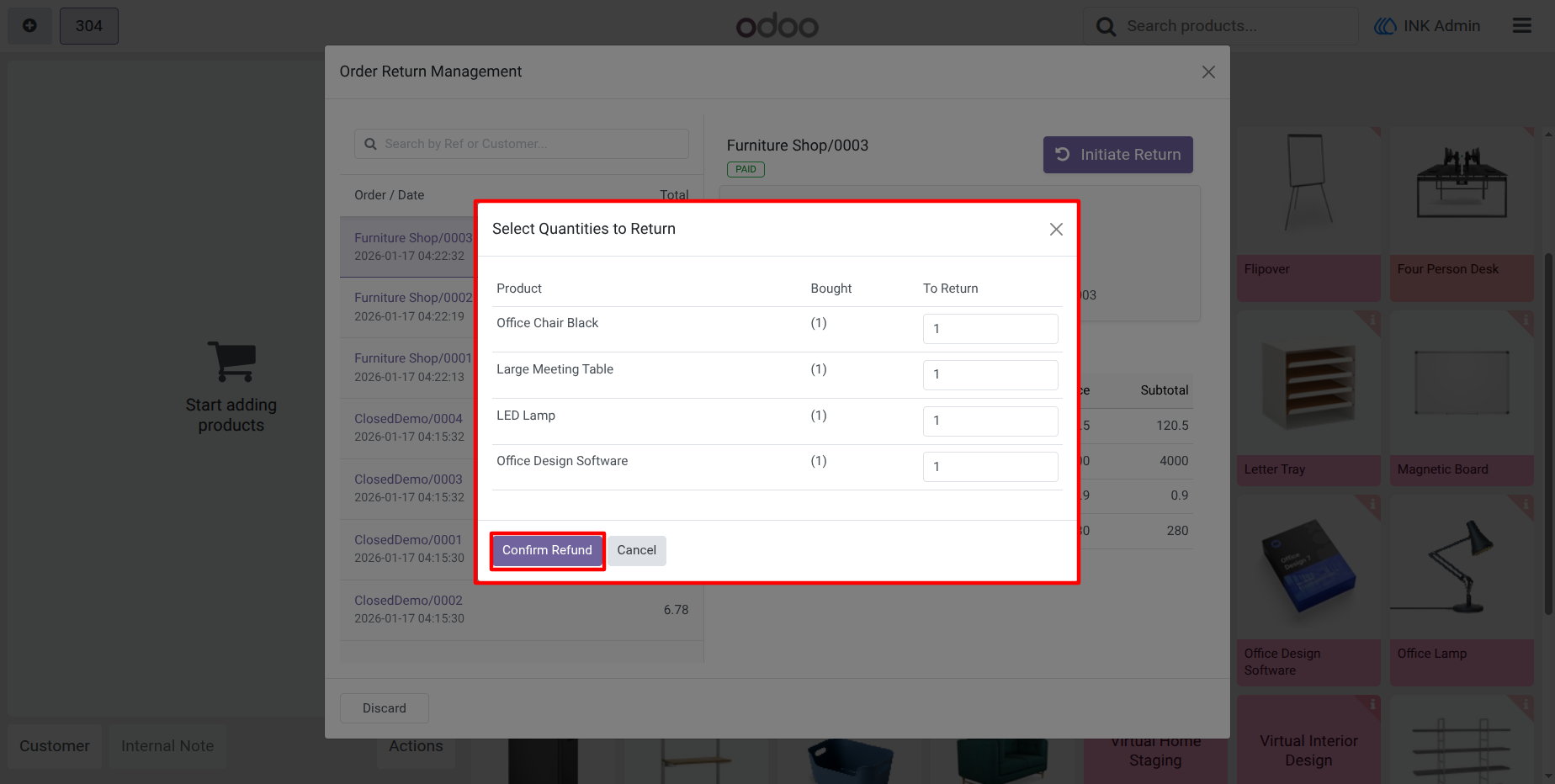Image resolution: width=1555 pixels, height=784 pixels.
Task: Close the Select Quantities to Return dialog
Action: click(1056, 229)
